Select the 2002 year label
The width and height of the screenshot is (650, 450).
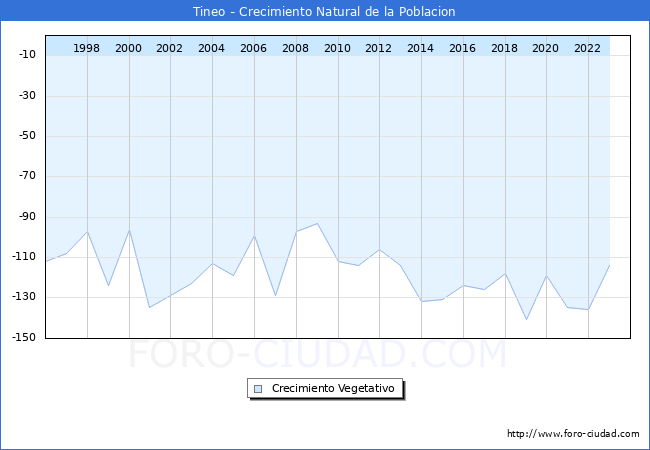click(169, 48)
